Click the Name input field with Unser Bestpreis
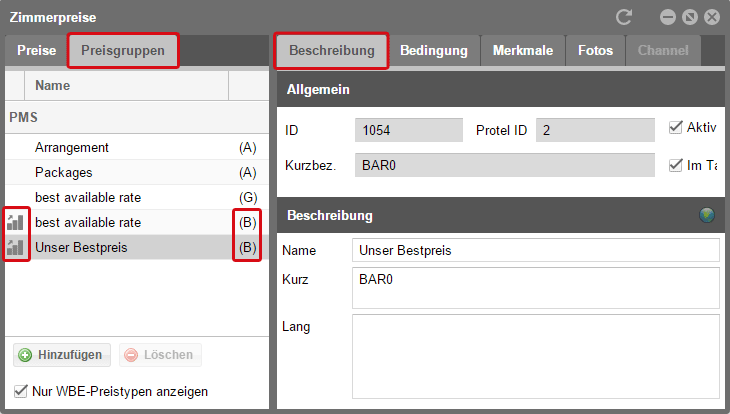 (535, 250)
